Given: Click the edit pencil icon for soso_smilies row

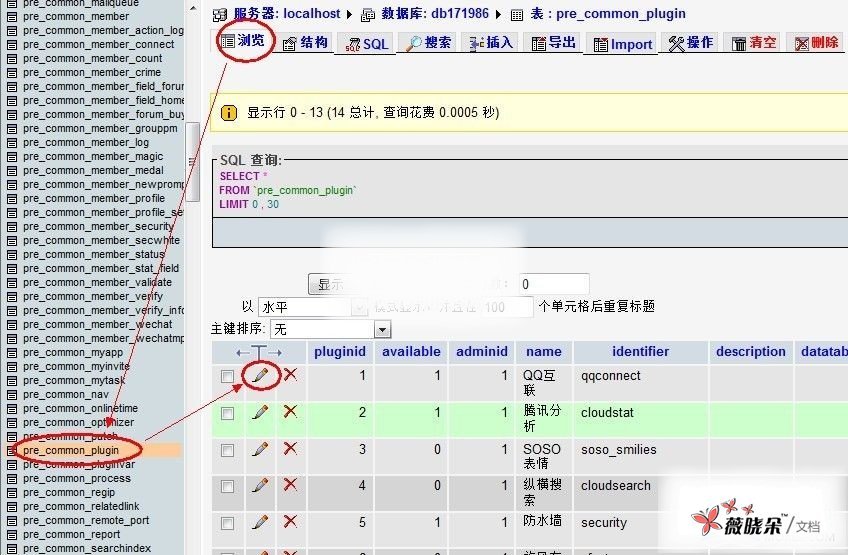Looking at the screenshot, I should [x=260, y=448].
